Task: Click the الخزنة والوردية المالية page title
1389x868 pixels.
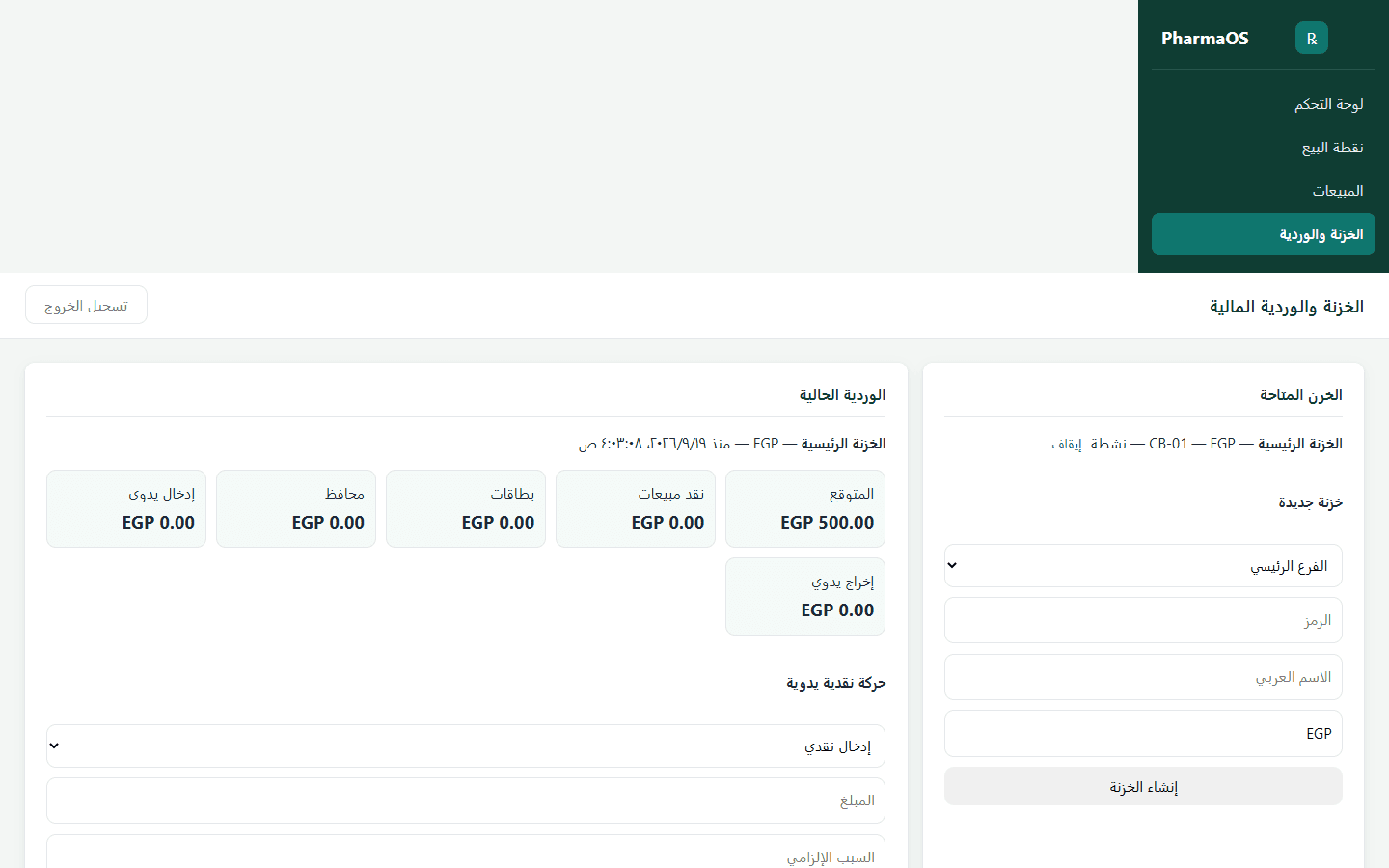Action: pos(1287,307)
